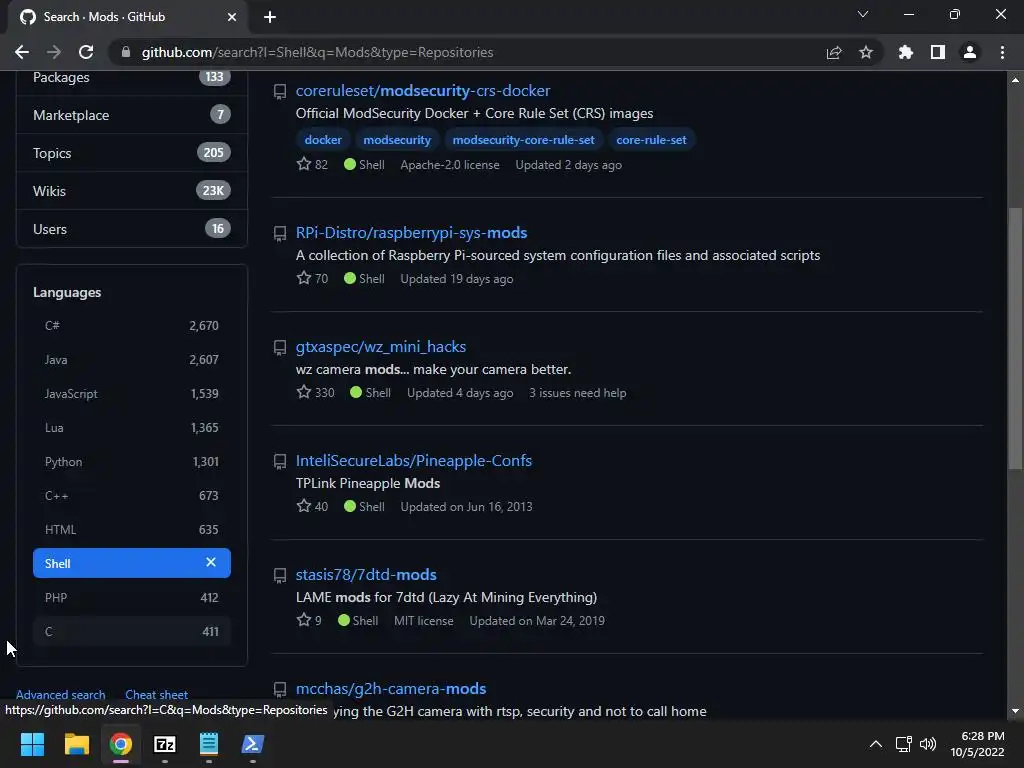Open 3 issues need help link
The image size is (1024, 768).
pyautogui.click(x=577, y=392)
